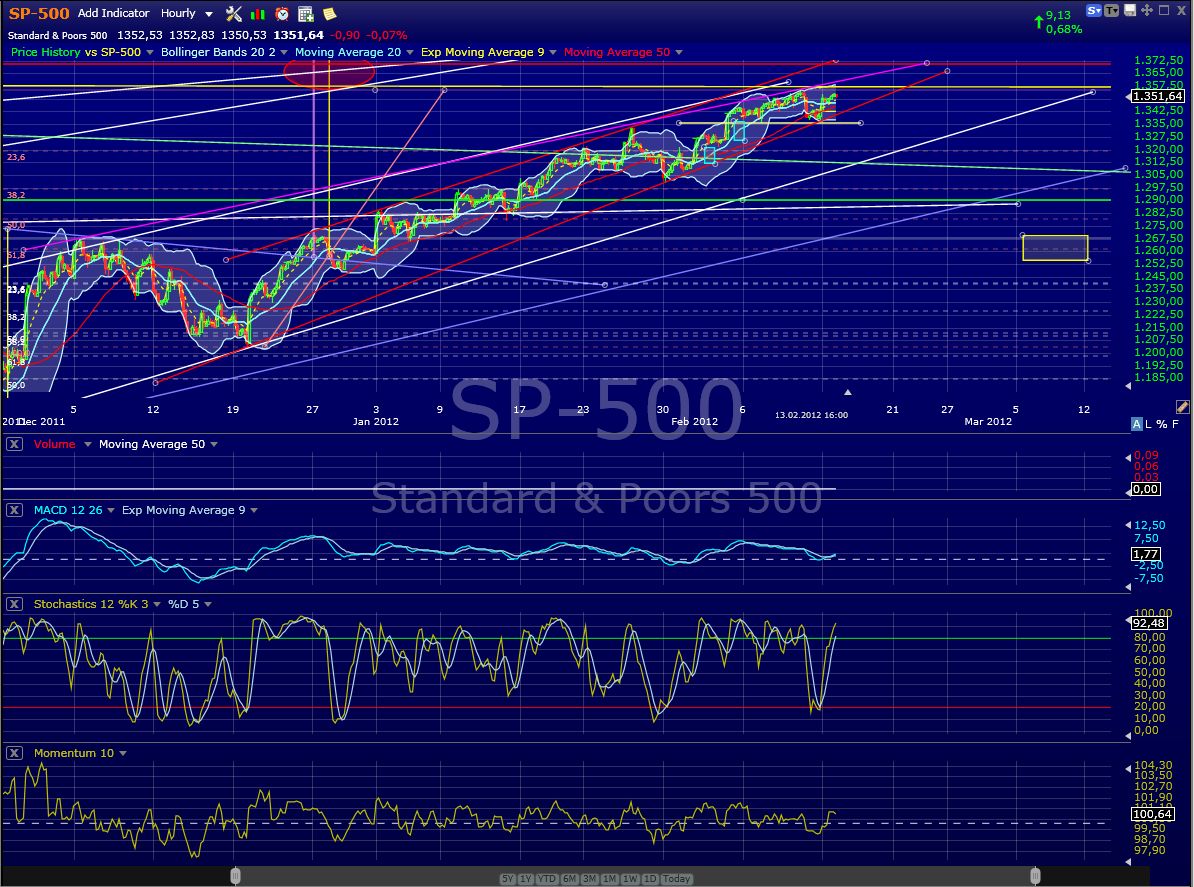Open the chart settings wrench-and-screwdriver icon

point(234,14)
